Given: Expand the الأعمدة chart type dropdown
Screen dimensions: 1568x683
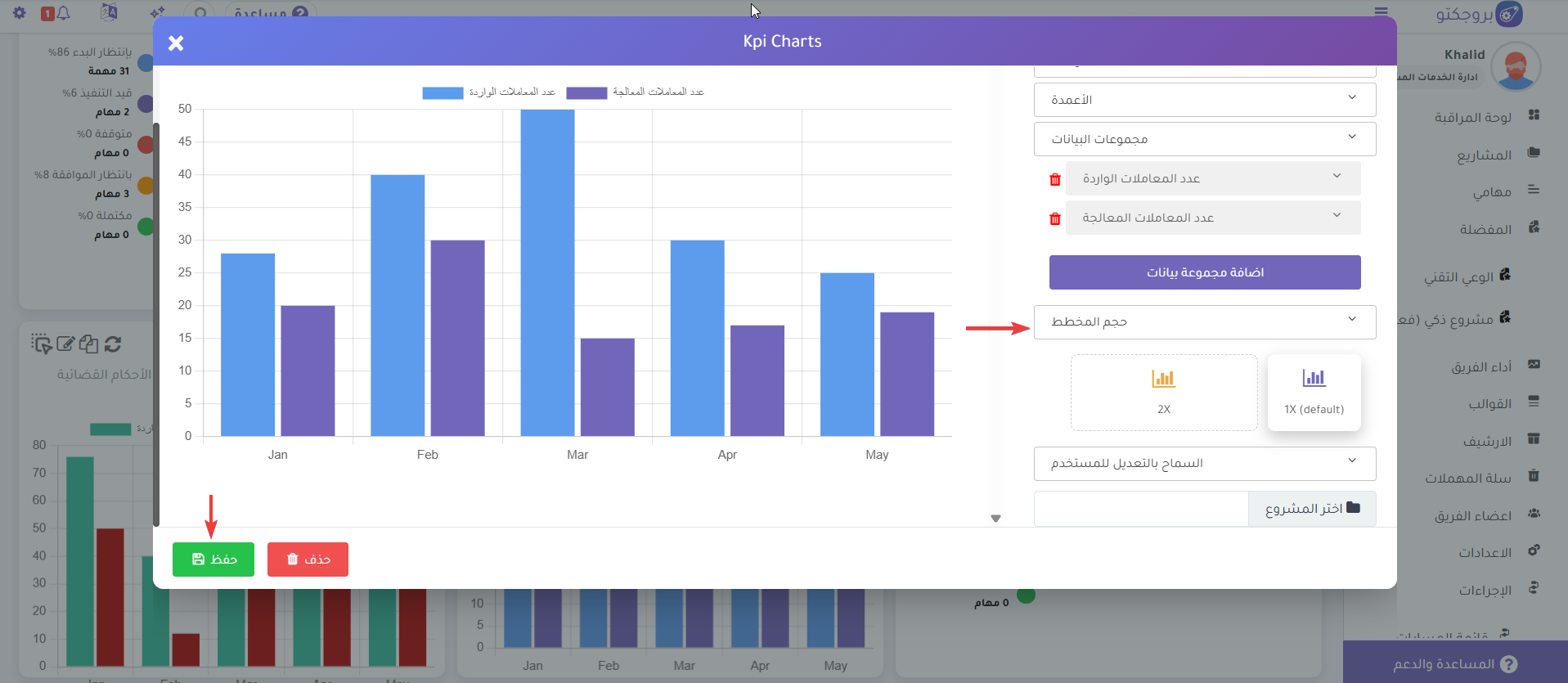Looking at the screenshot, I should tap(1204, 100).
